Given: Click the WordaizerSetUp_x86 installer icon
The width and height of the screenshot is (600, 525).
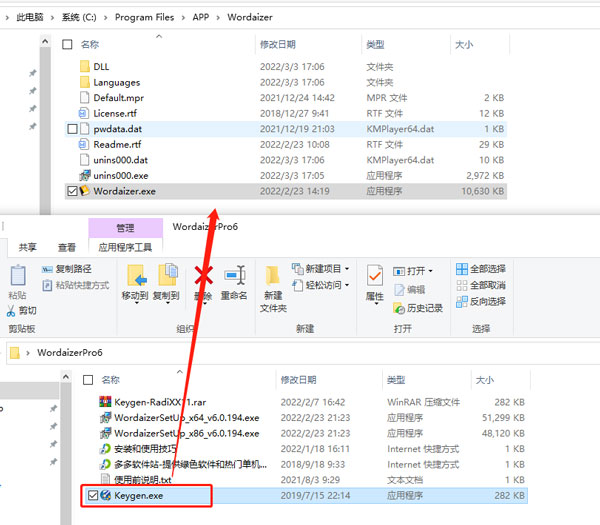Looking at the screenshot, I should tap(105, 433).
